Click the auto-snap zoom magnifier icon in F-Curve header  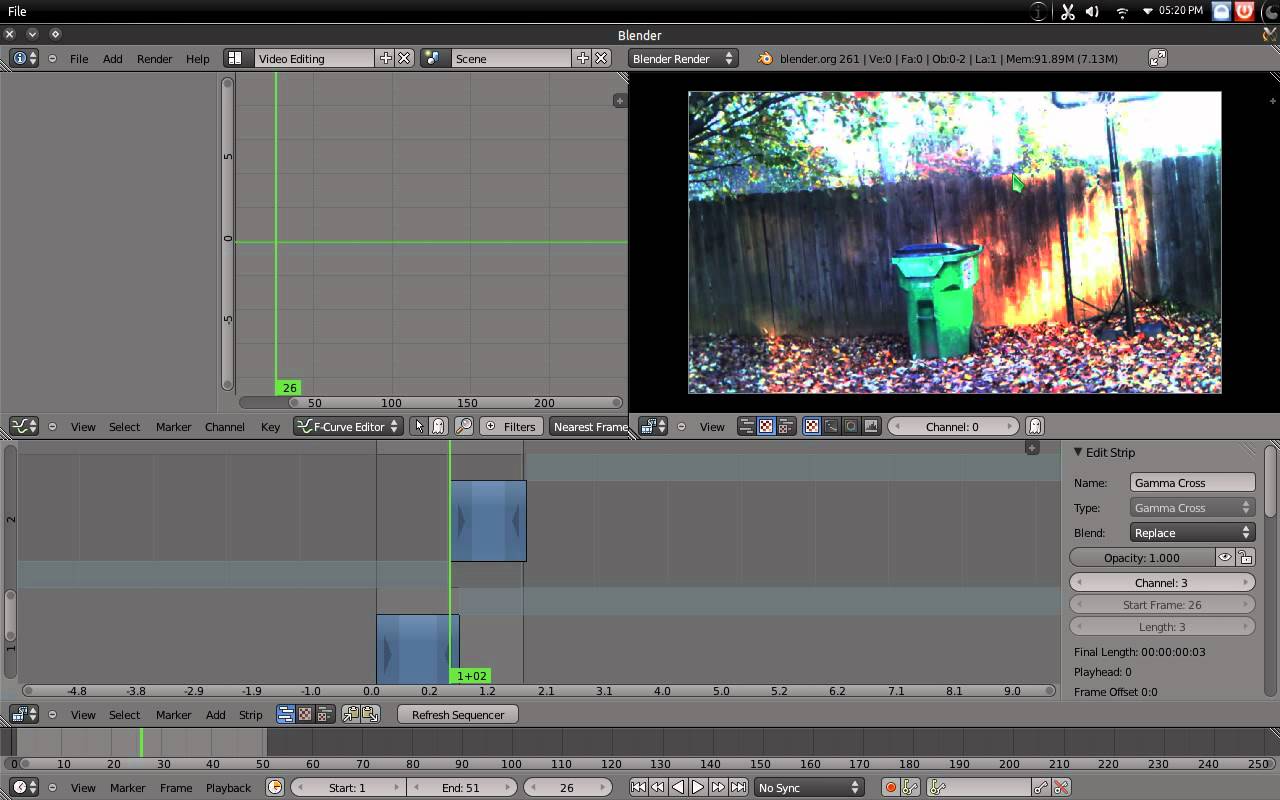464,426
